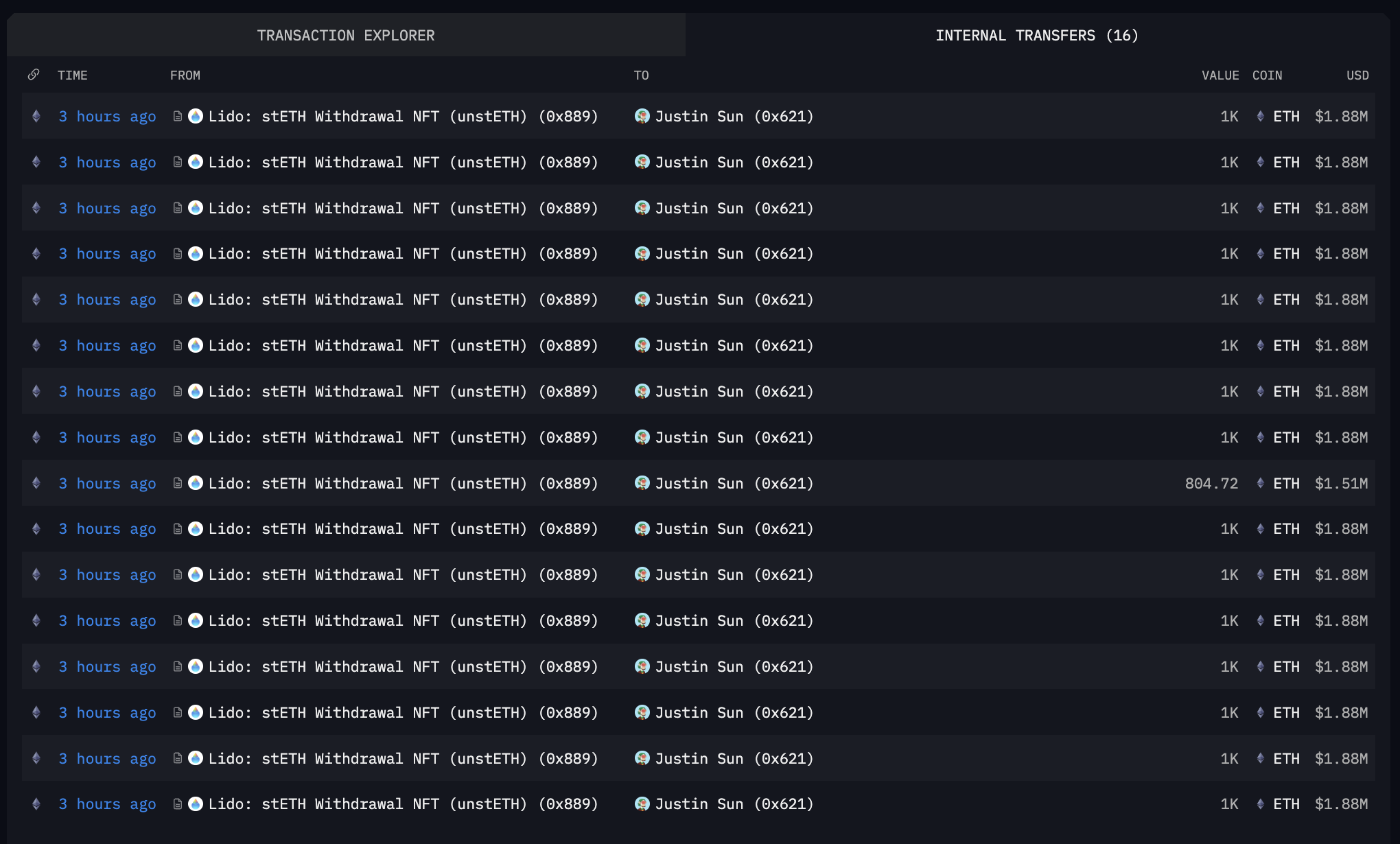
Task: Click Justin Sun's avatar in the first transfer row
Action: click(x=642, y=116)
